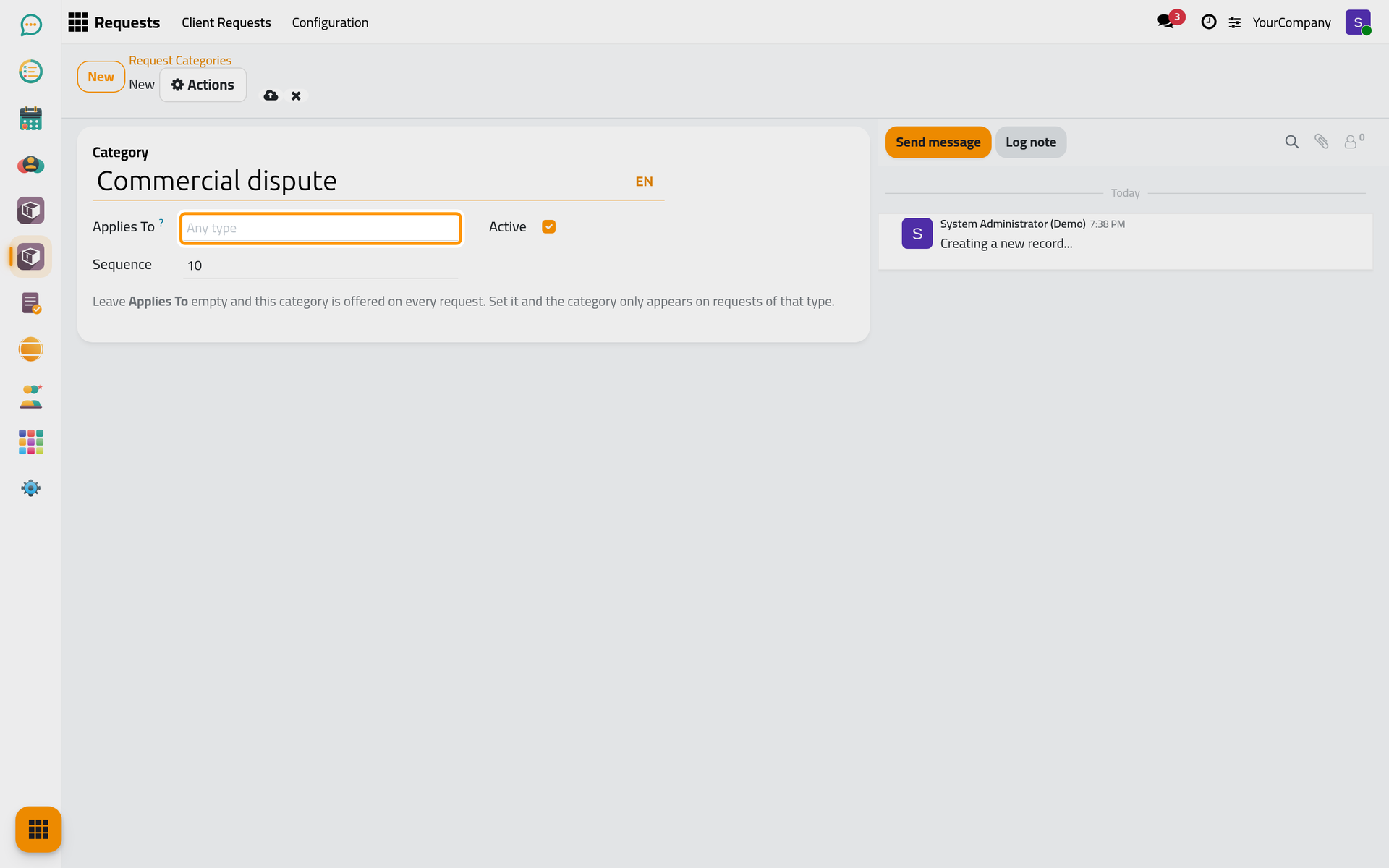The width and height of the screenshot is (1389, 868).
Task: Open the orange globe app icon in sidebar
Action: tap(30, 349)
